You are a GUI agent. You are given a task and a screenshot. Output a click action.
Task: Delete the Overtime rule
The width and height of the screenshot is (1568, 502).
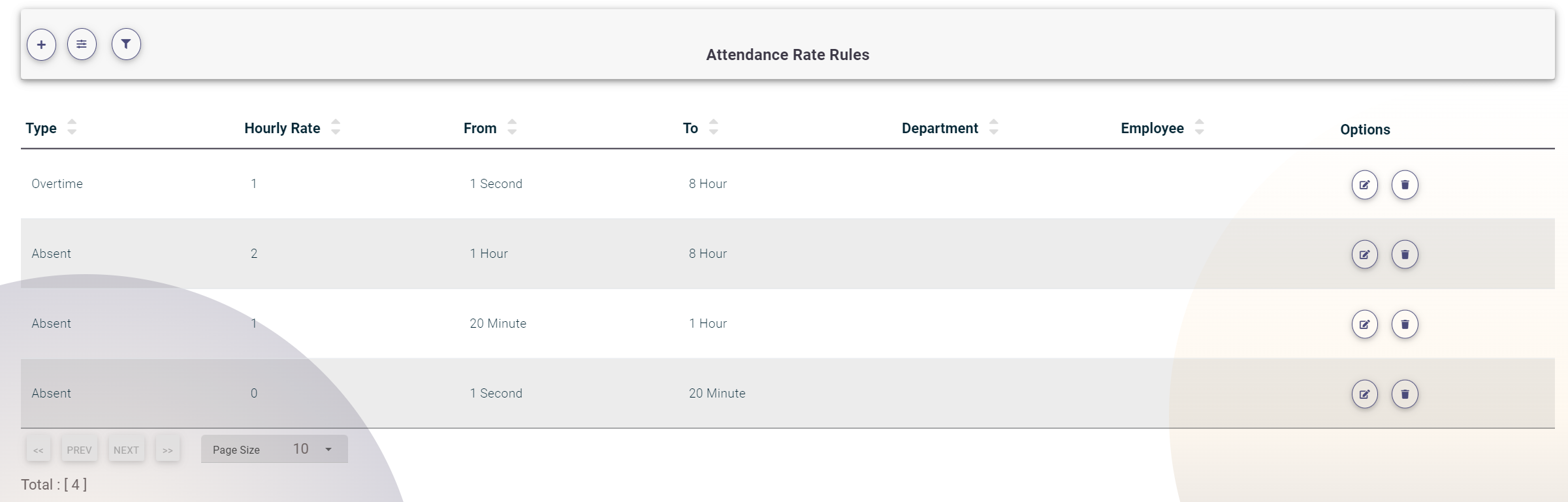[1405, 185]
